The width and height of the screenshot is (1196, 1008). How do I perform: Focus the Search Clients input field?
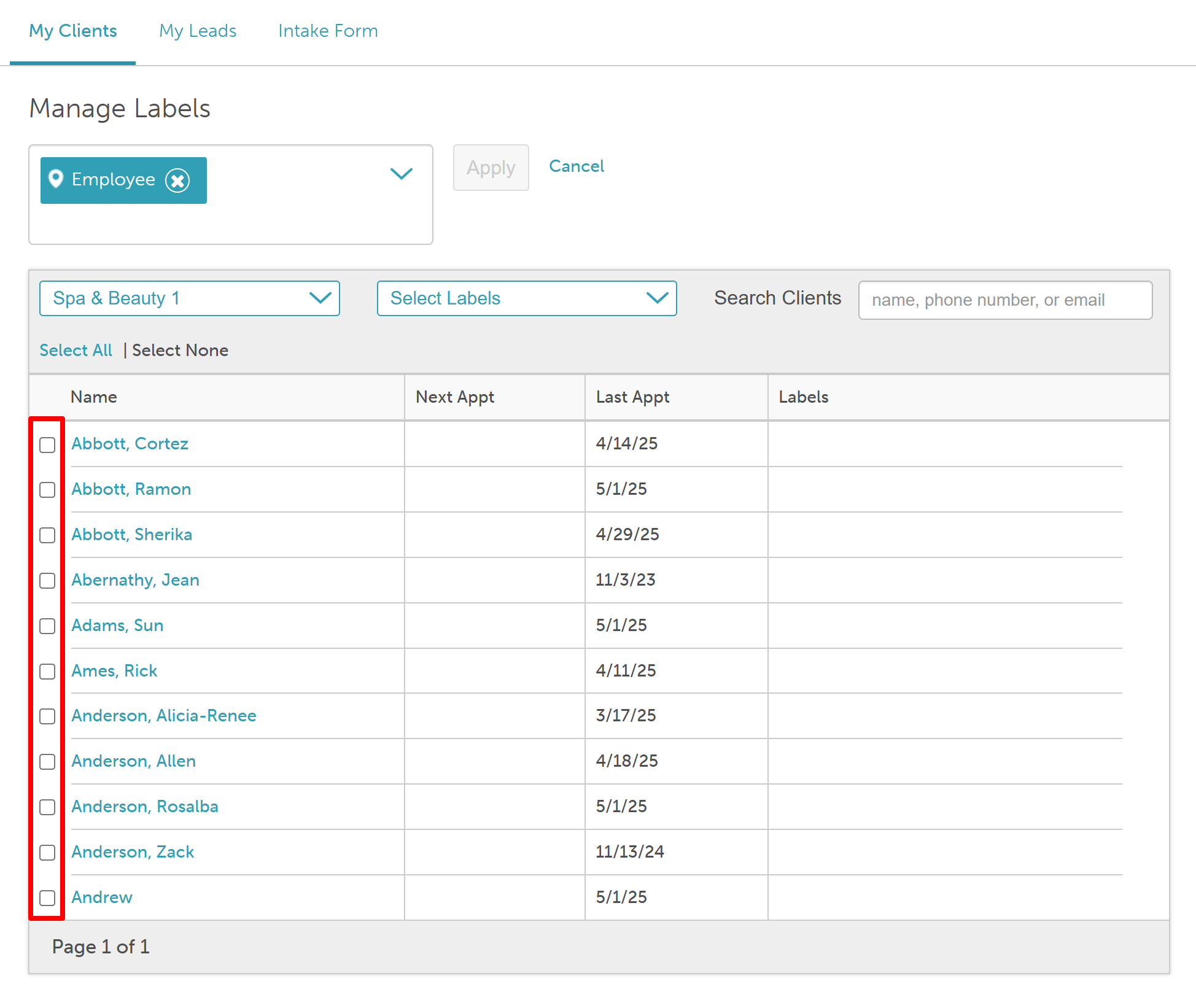(1004, 300)
